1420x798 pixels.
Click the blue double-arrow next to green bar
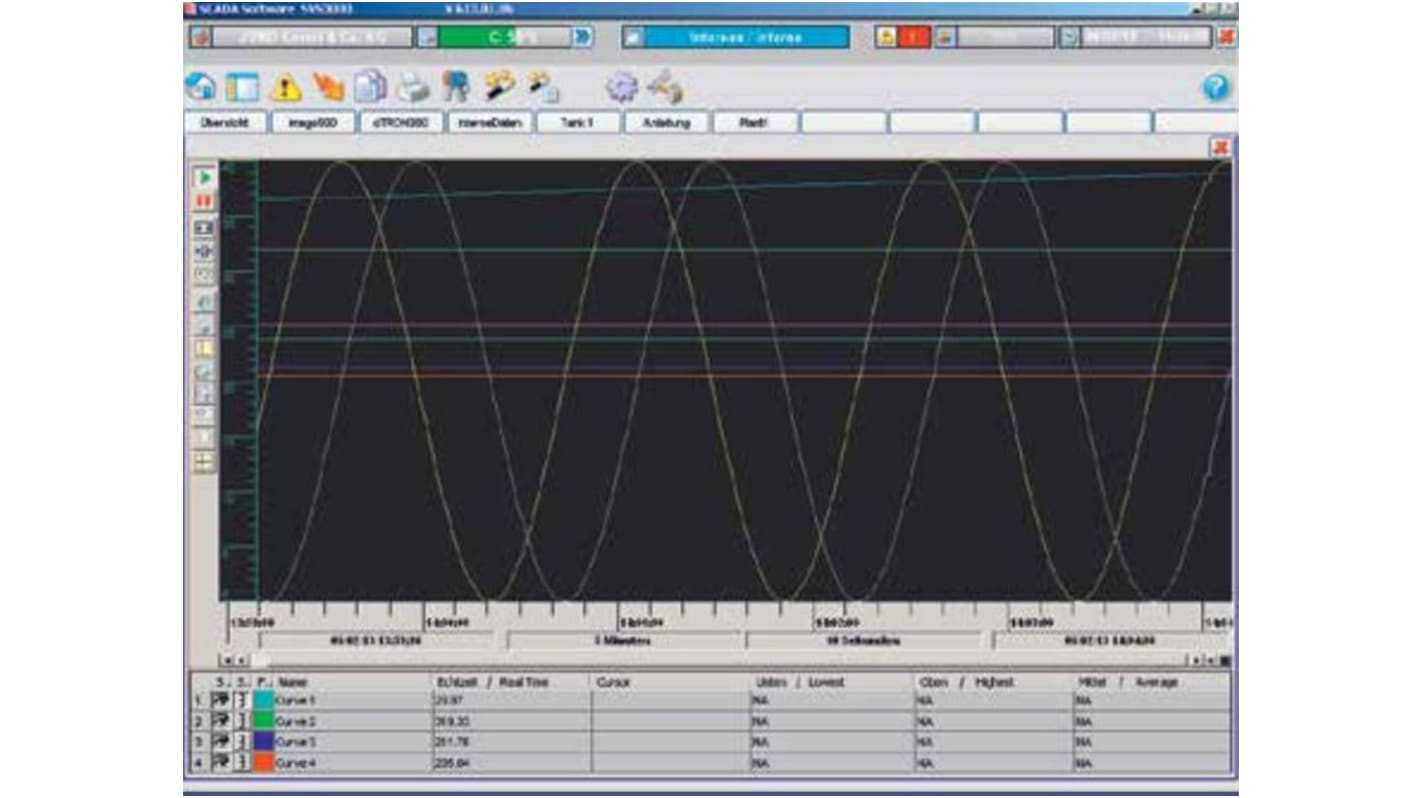[x=582, y=37]
